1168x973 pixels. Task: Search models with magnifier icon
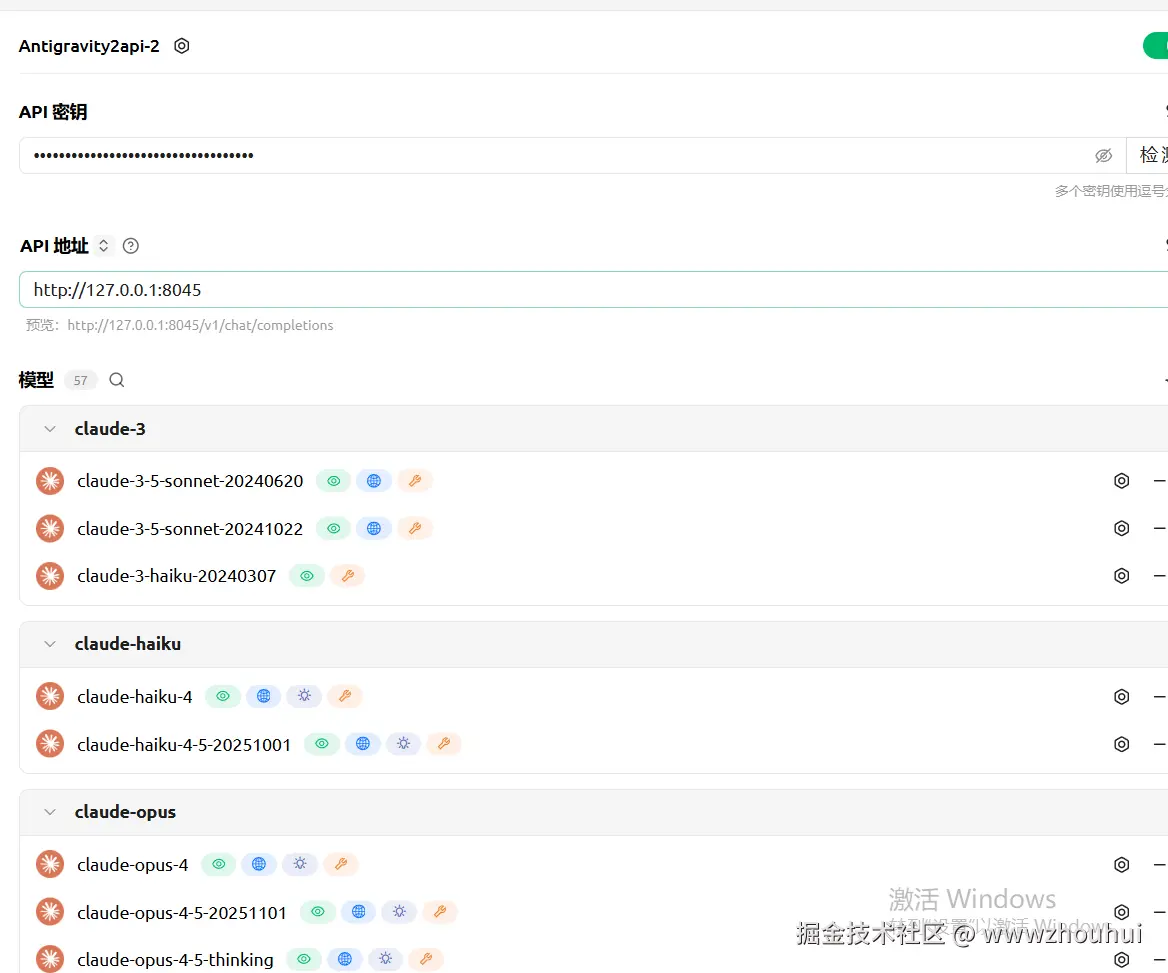pos(117,380)
